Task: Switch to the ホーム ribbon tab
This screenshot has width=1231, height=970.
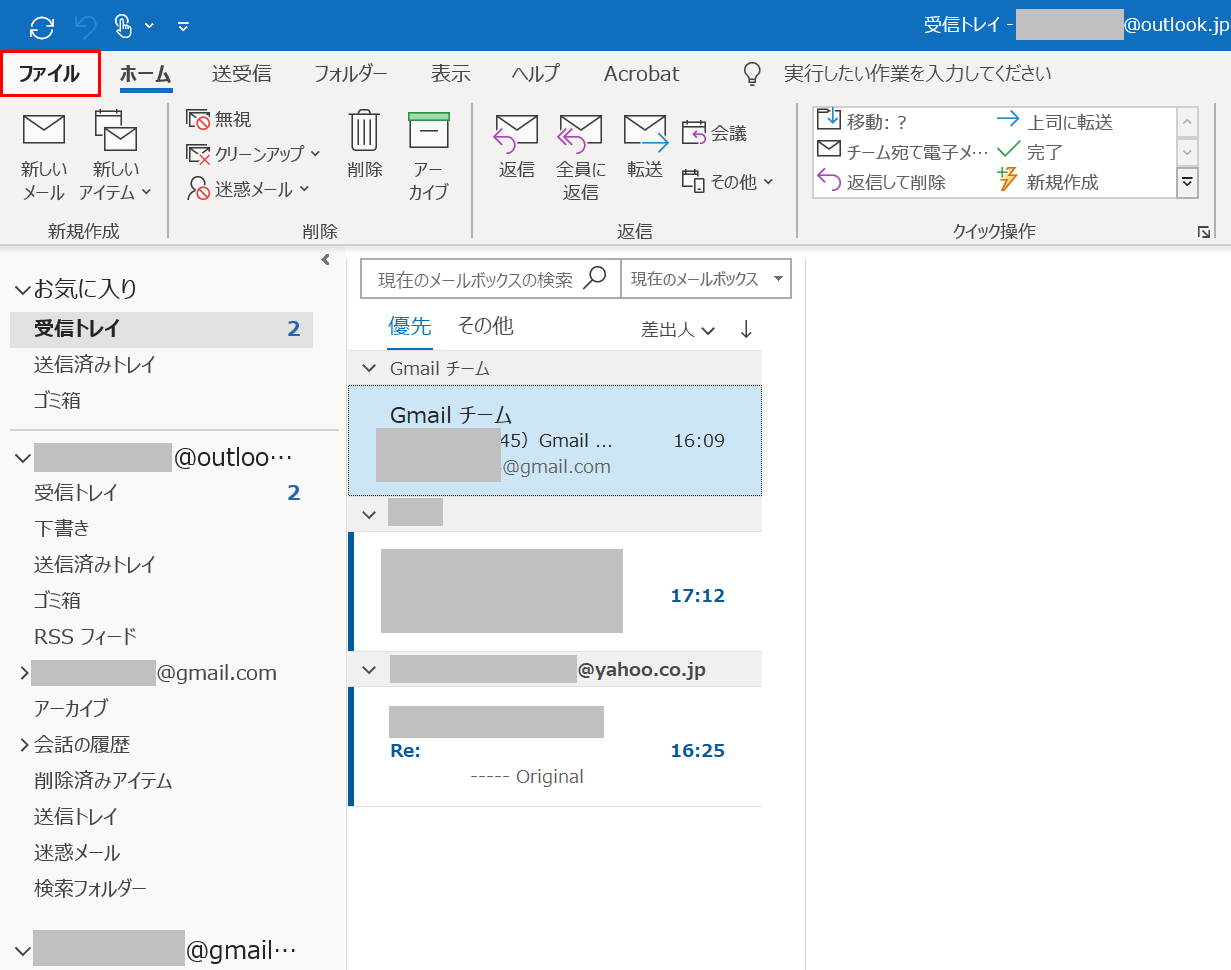Action: coord(146,74)
